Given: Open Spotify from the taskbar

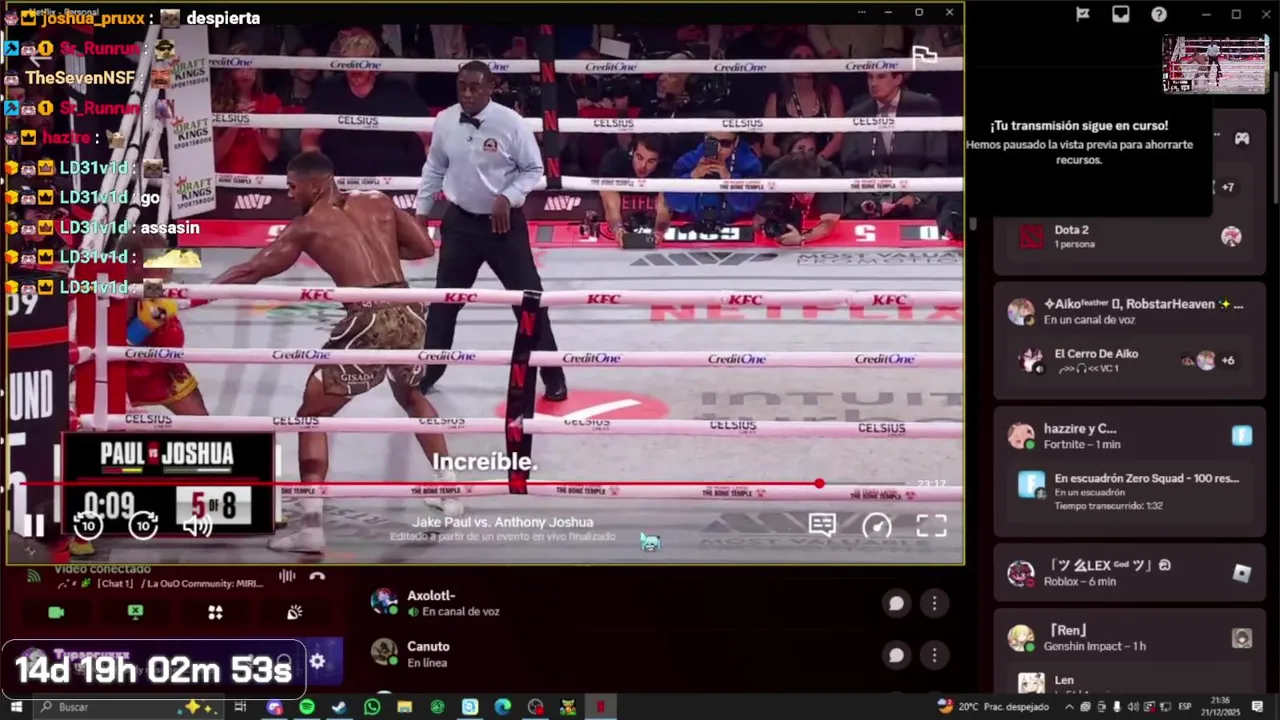Looking at the screenshot, I should click(306, 707).
